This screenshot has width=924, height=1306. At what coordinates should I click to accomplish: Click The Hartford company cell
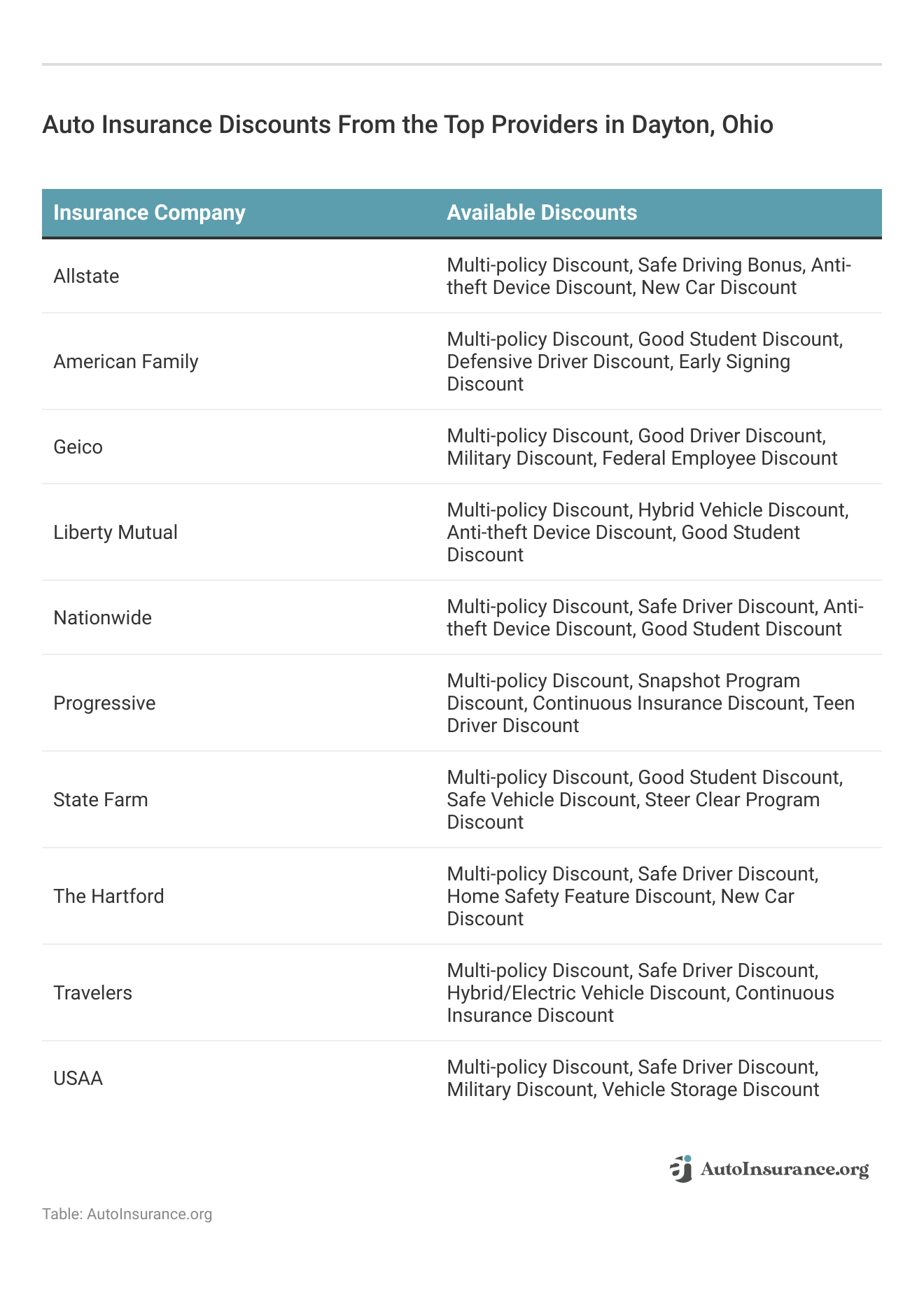pos(108,897)
